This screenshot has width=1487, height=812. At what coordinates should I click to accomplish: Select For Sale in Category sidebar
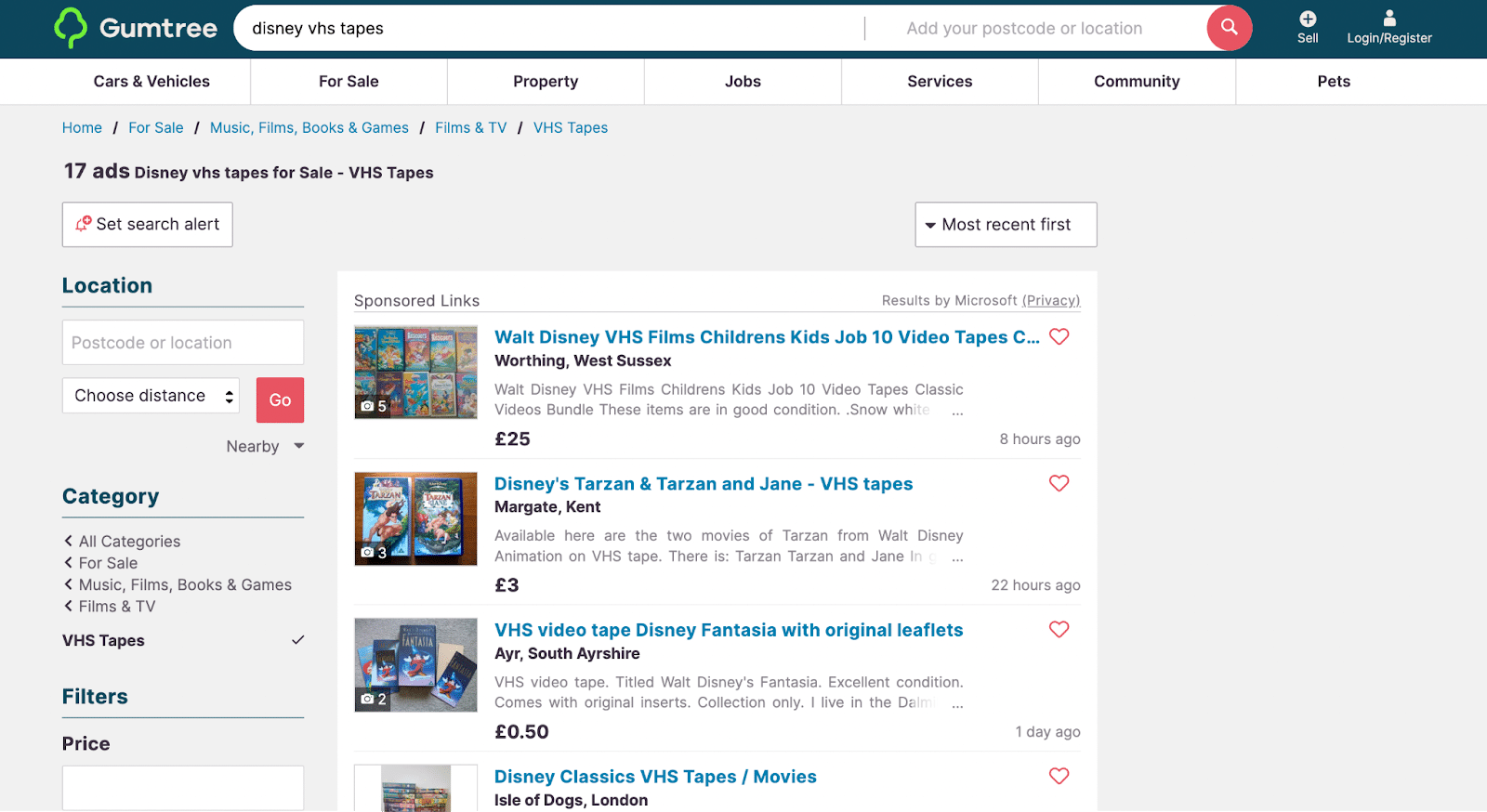[x=108, y=563]
